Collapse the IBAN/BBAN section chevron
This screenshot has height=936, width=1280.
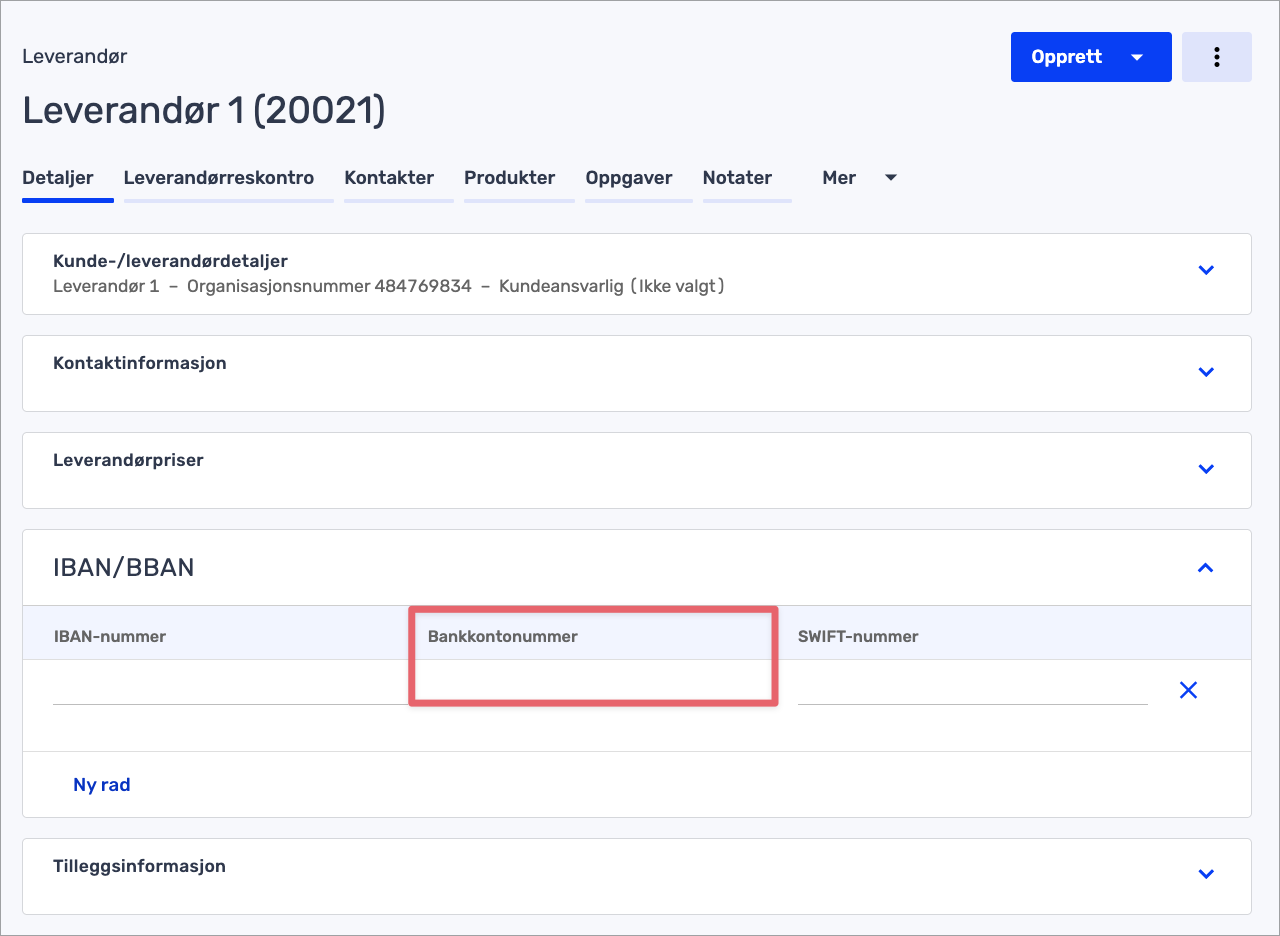pos(1206,568)
